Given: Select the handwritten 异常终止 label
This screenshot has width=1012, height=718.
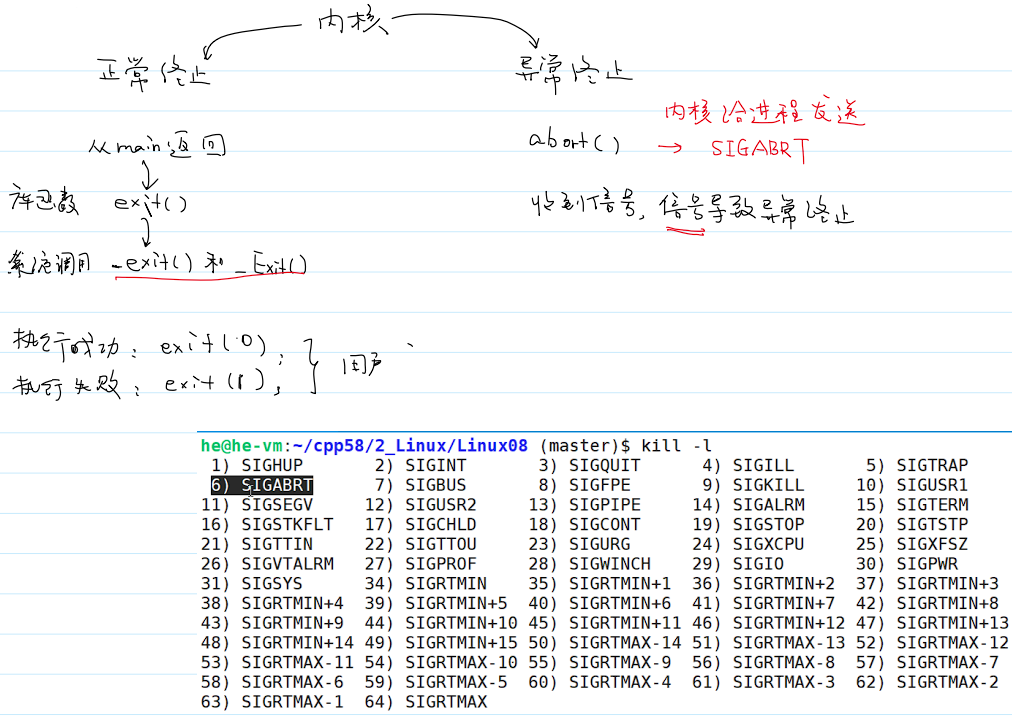Looking at the screenshot, I should pyautogui.click(x=573, y=72).
